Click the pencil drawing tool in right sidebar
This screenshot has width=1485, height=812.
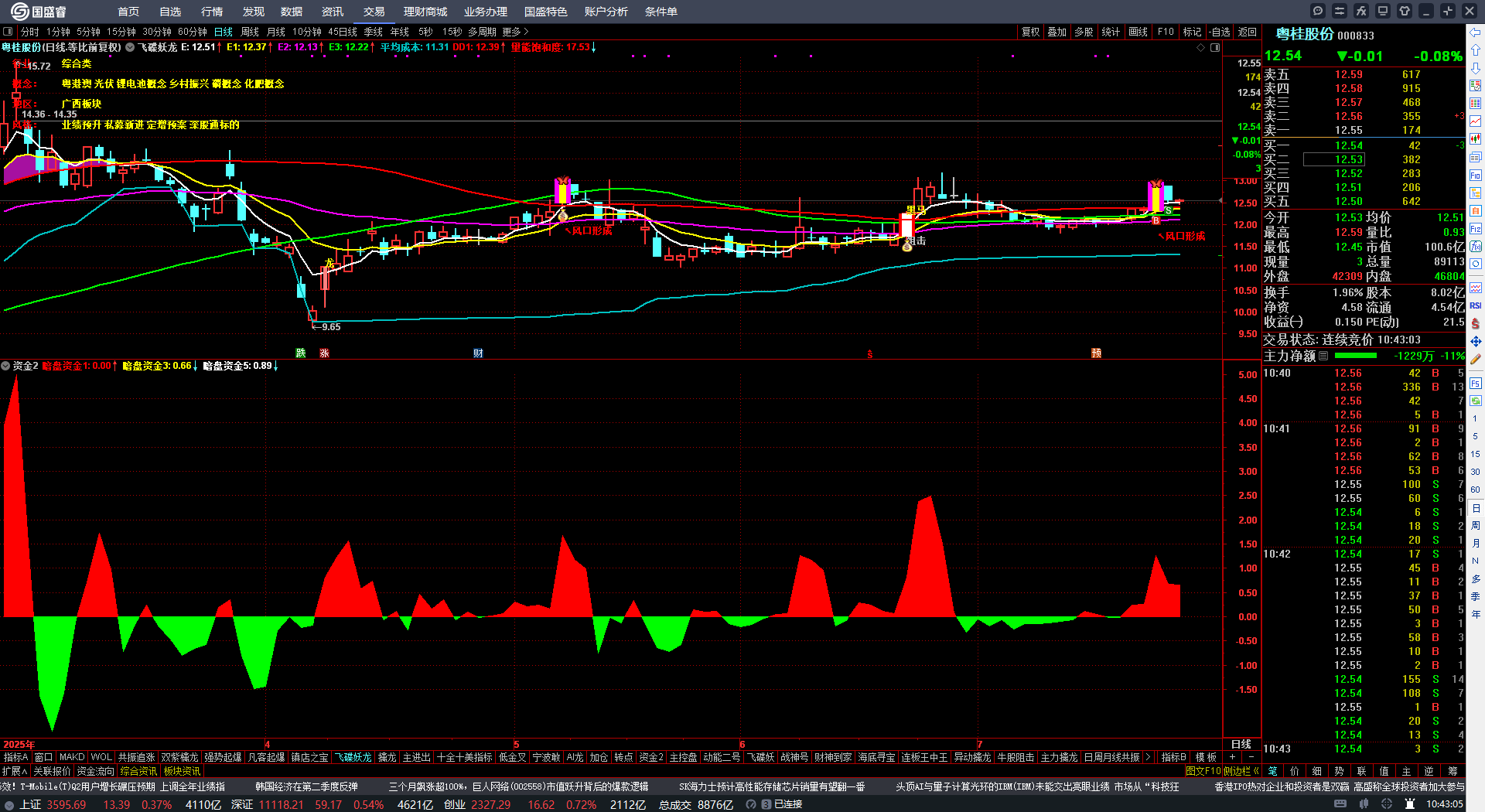[1476, 360]
